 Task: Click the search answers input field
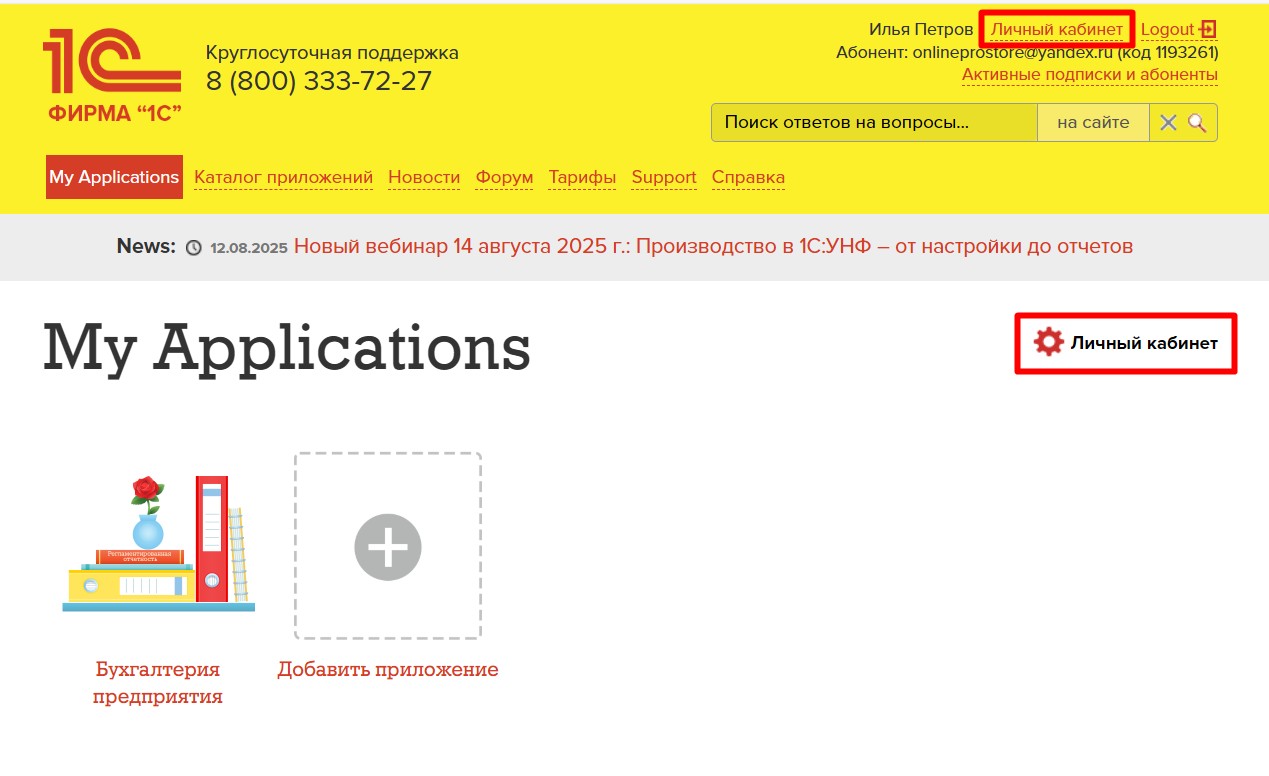[873, 123]
